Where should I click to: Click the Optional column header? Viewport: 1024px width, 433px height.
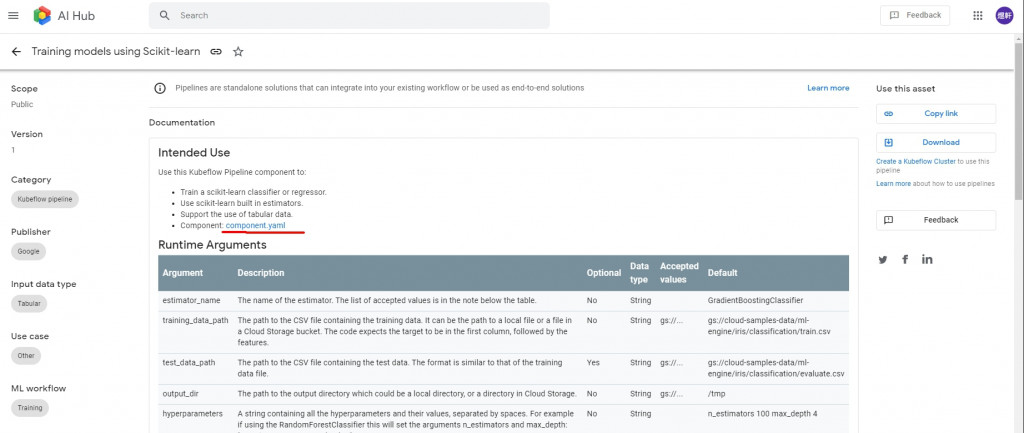(x=603, y=273)
